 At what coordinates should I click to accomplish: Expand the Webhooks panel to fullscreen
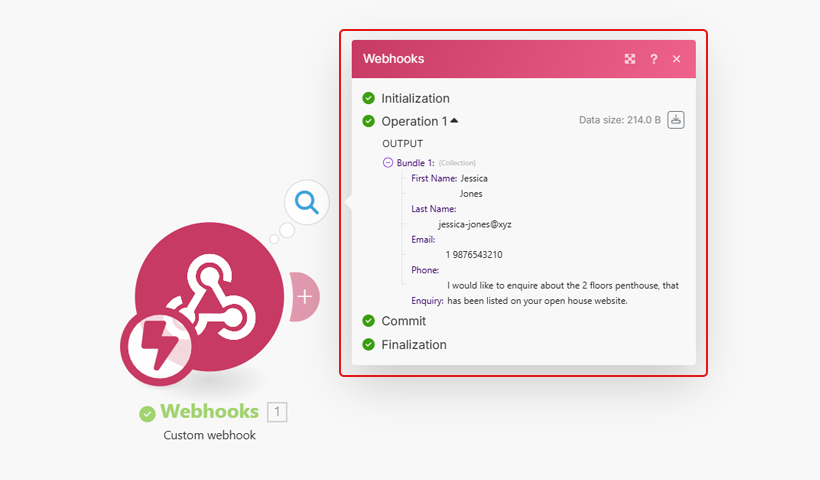[x=630, y=59]
